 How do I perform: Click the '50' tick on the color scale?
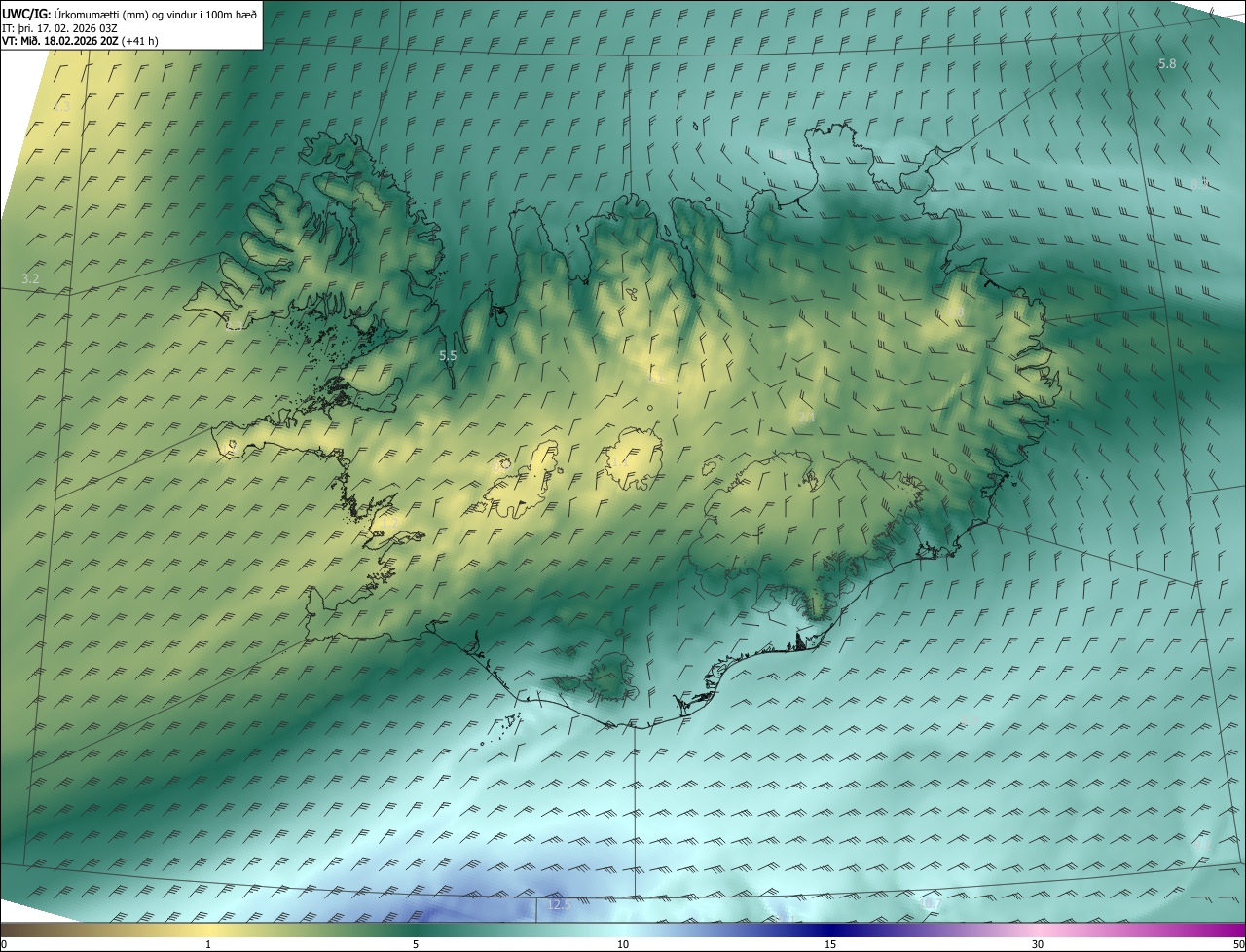point(1238,944)
